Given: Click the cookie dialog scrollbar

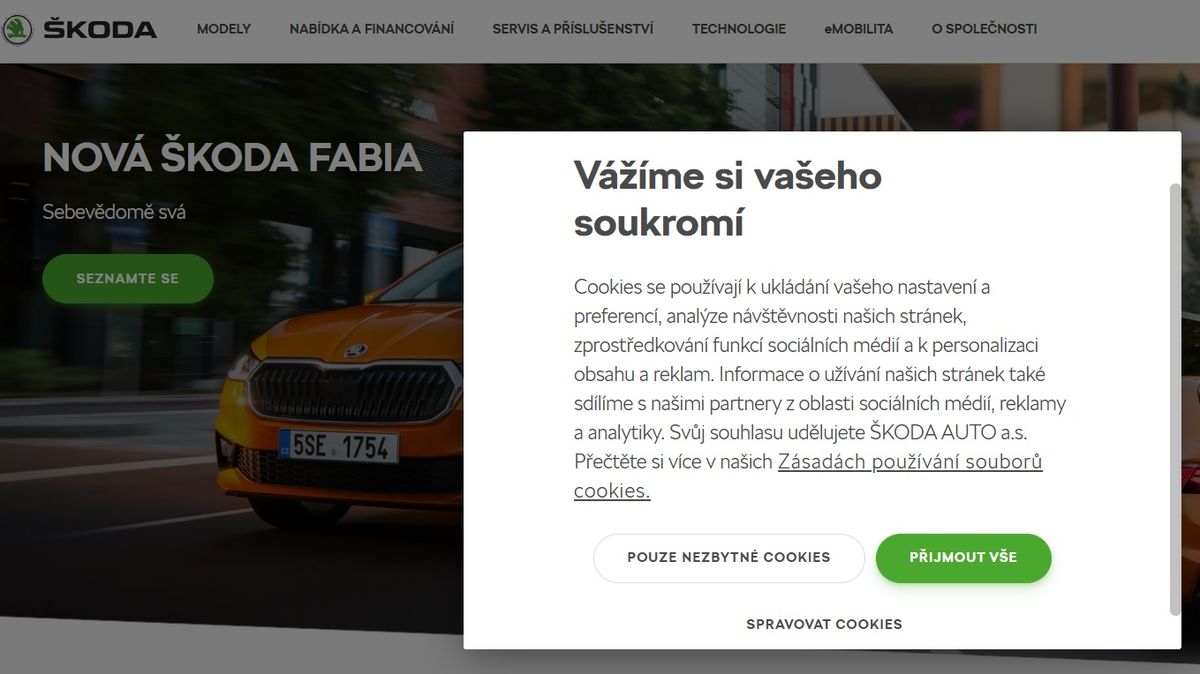Looking at the screenshot, I should 1175,399.
